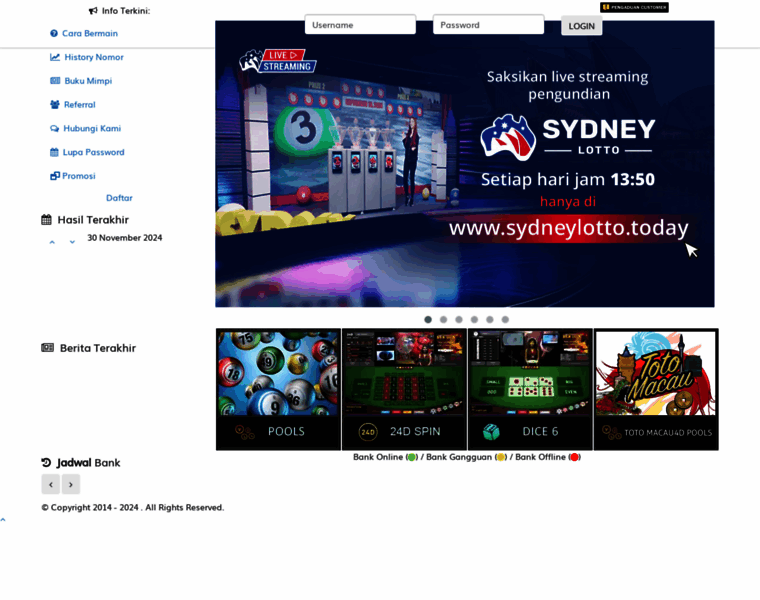This screenshot has height=600, width=760.
Task: Open the Toto Macau game thumbnail
Action: click(x=656, y=389)
